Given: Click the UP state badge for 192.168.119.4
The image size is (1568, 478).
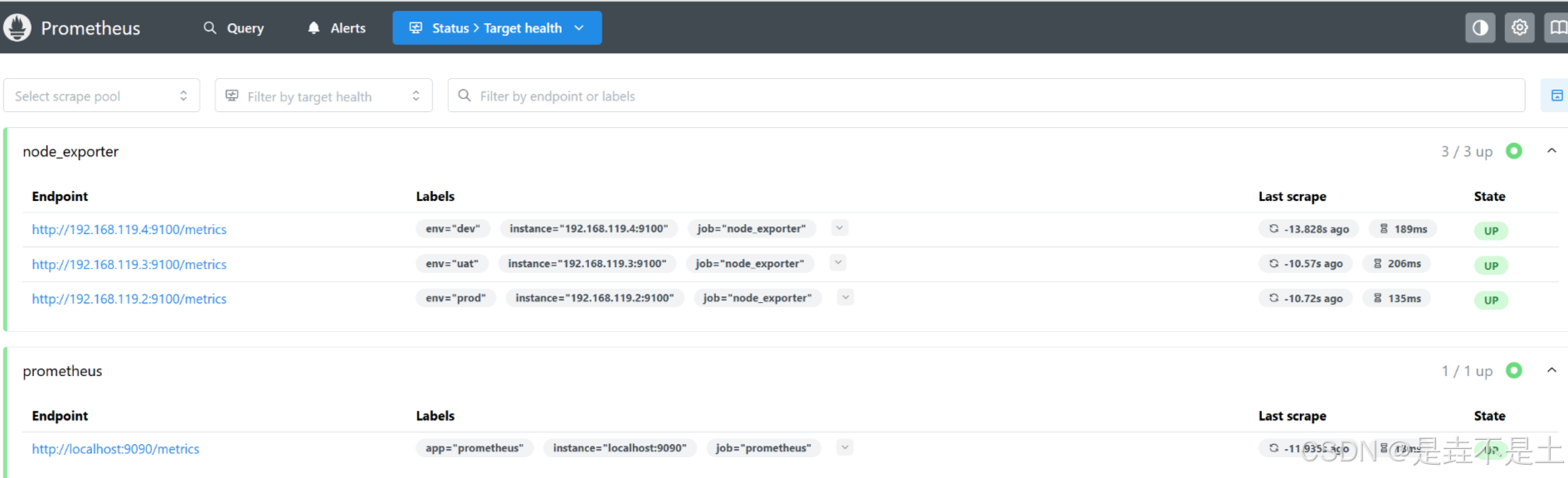Looking at the screenshot, I should [1491, 231].
